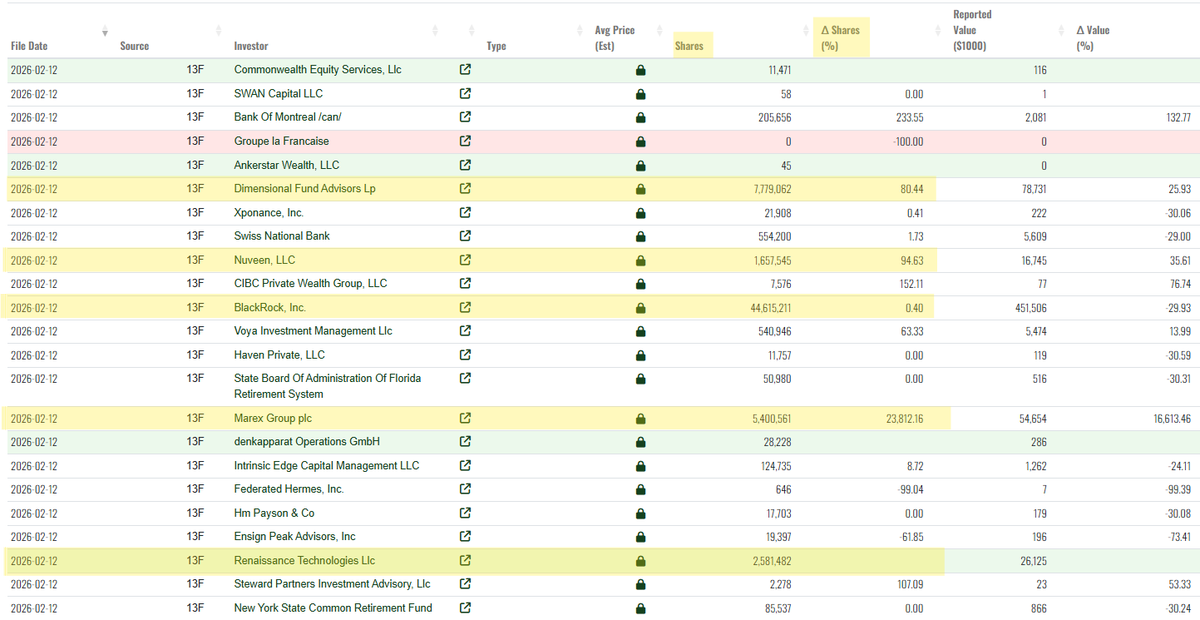Screen dimensions: 1200x620
Task: Sort table by Investor column arrows
Action: [437, 31]
